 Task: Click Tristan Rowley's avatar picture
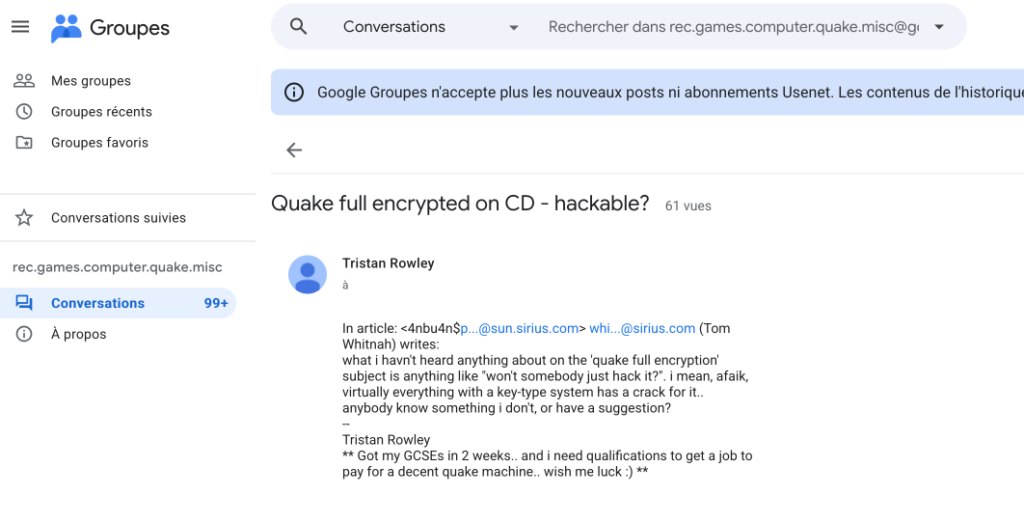tap(308, 274)
